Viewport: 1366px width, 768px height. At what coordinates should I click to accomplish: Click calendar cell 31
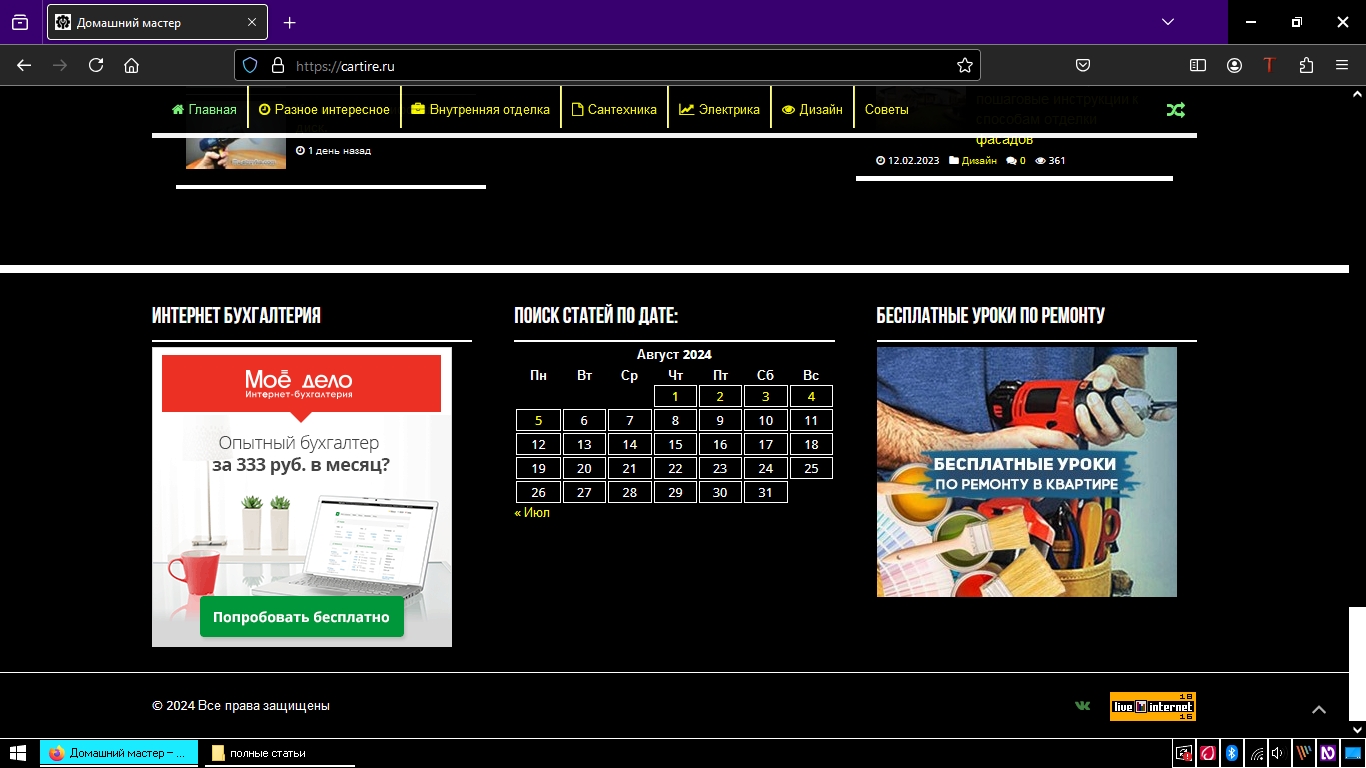(765, 492)
